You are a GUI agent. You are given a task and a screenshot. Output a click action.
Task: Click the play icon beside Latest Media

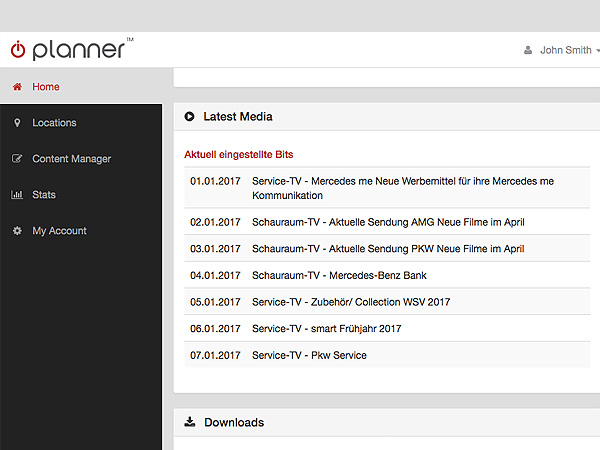189,116
